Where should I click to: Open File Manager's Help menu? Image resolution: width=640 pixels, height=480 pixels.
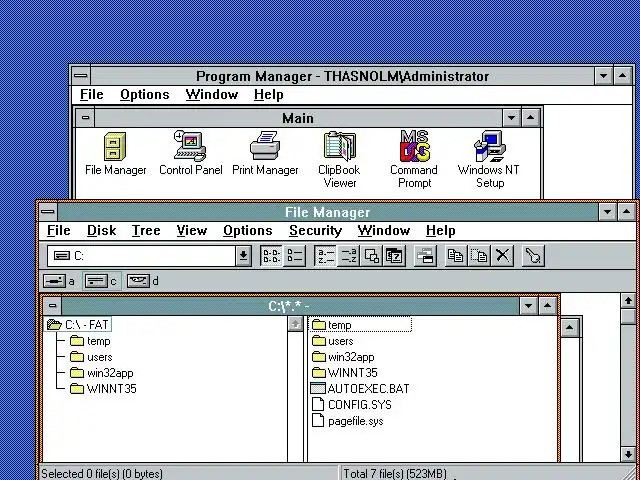click(440, 231)
